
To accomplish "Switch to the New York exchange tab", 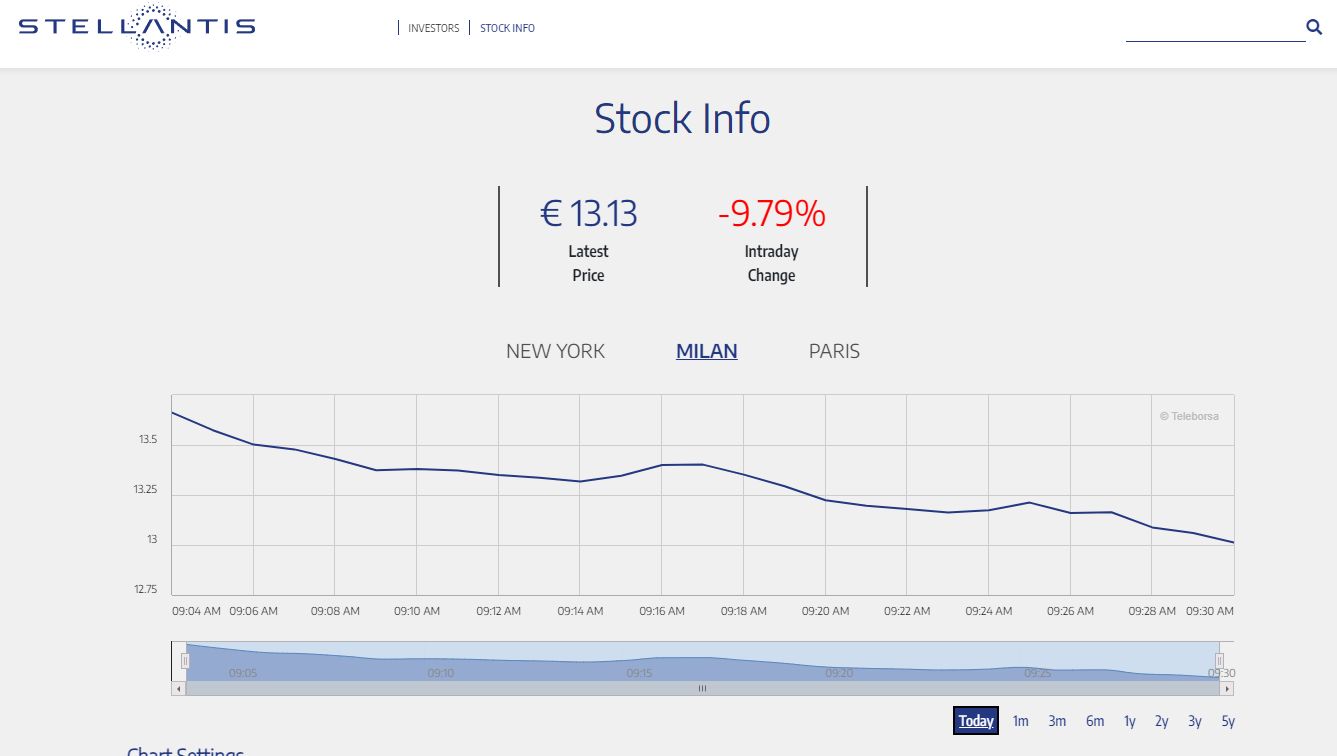I will [x=555, y=351].
